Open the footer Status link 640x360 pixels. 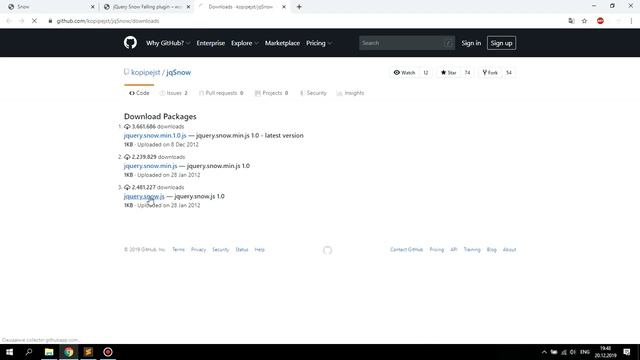click(x=242, y=249)
